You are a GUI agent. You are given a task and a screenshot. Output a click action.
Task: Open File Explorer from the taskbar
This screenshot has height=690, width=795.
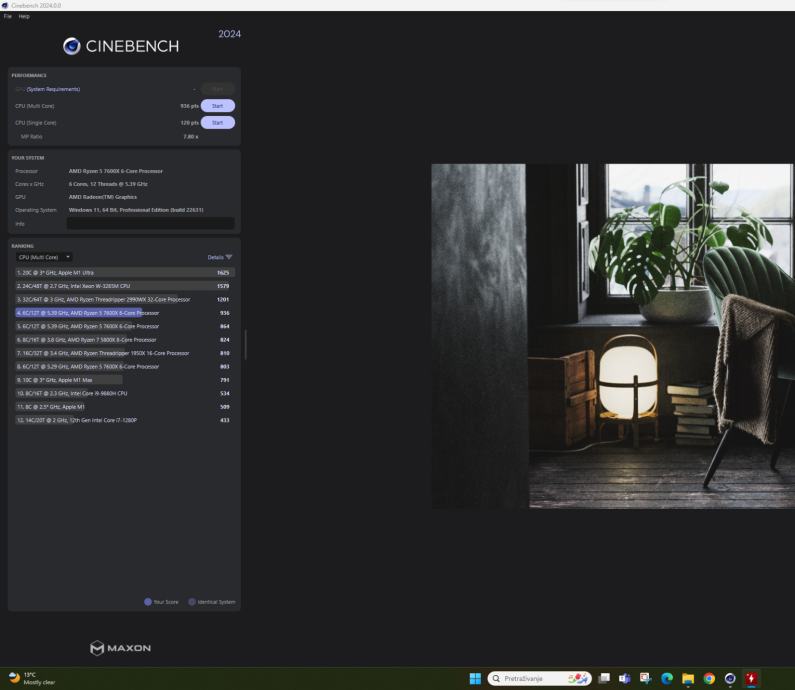pyautogui.click(x=688, y=678)
